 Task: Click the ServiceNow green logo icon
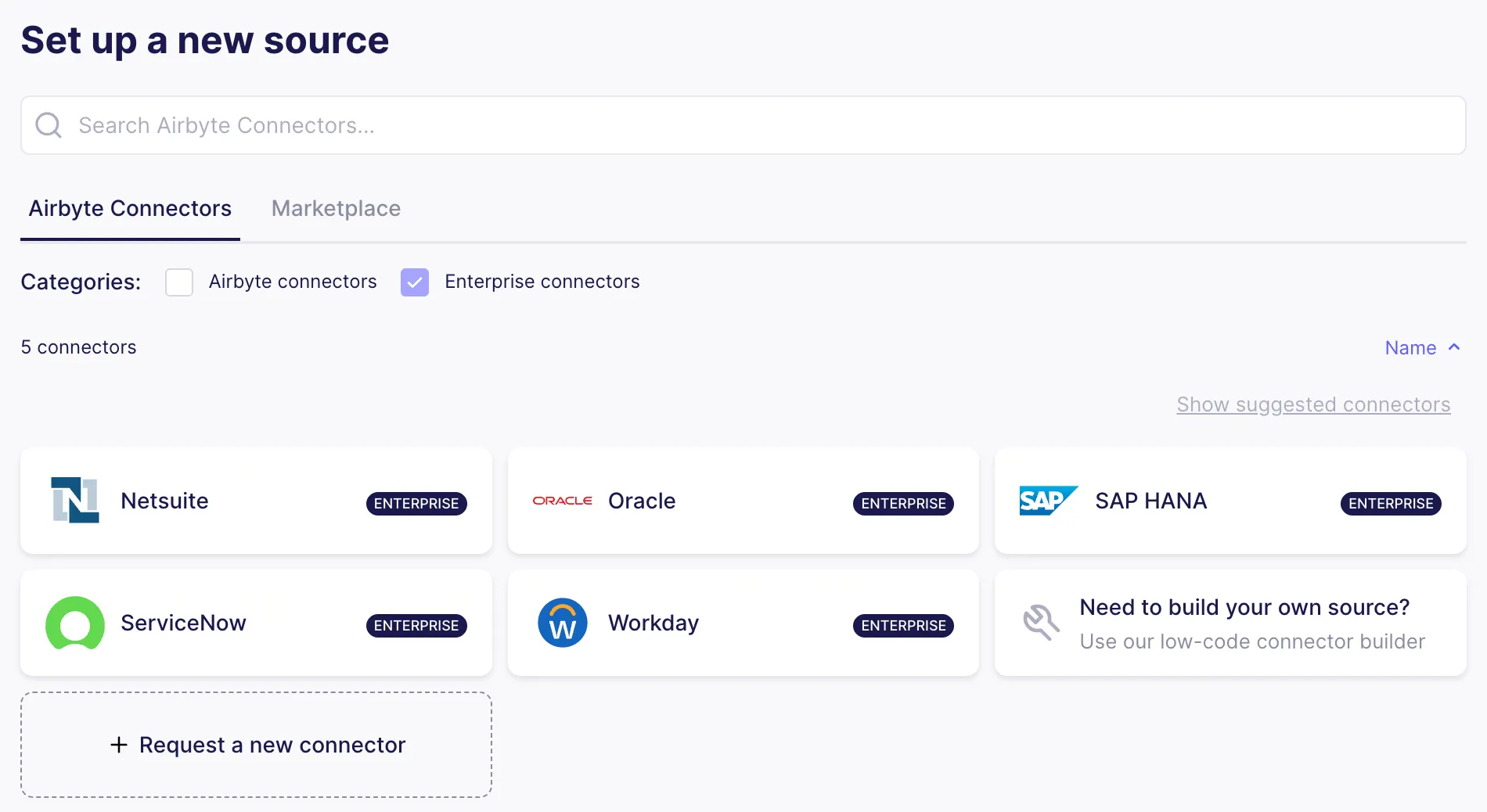click(75, 623)
